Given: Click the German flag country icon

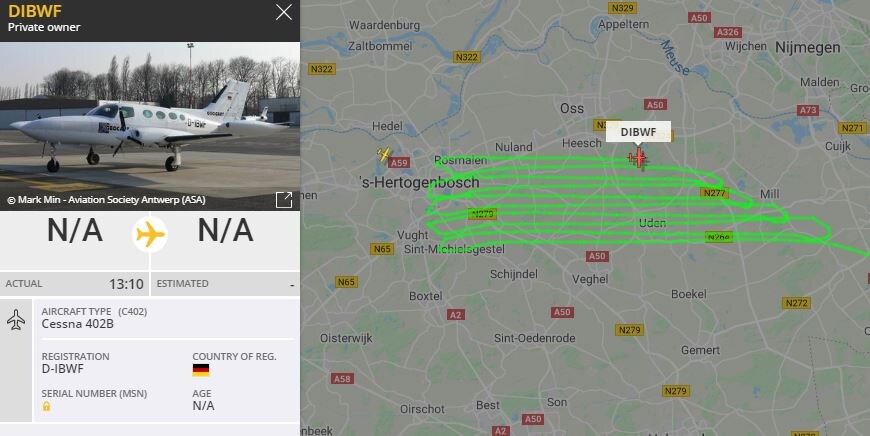Looking at the screenshot, I should click(x=201, y=370).
